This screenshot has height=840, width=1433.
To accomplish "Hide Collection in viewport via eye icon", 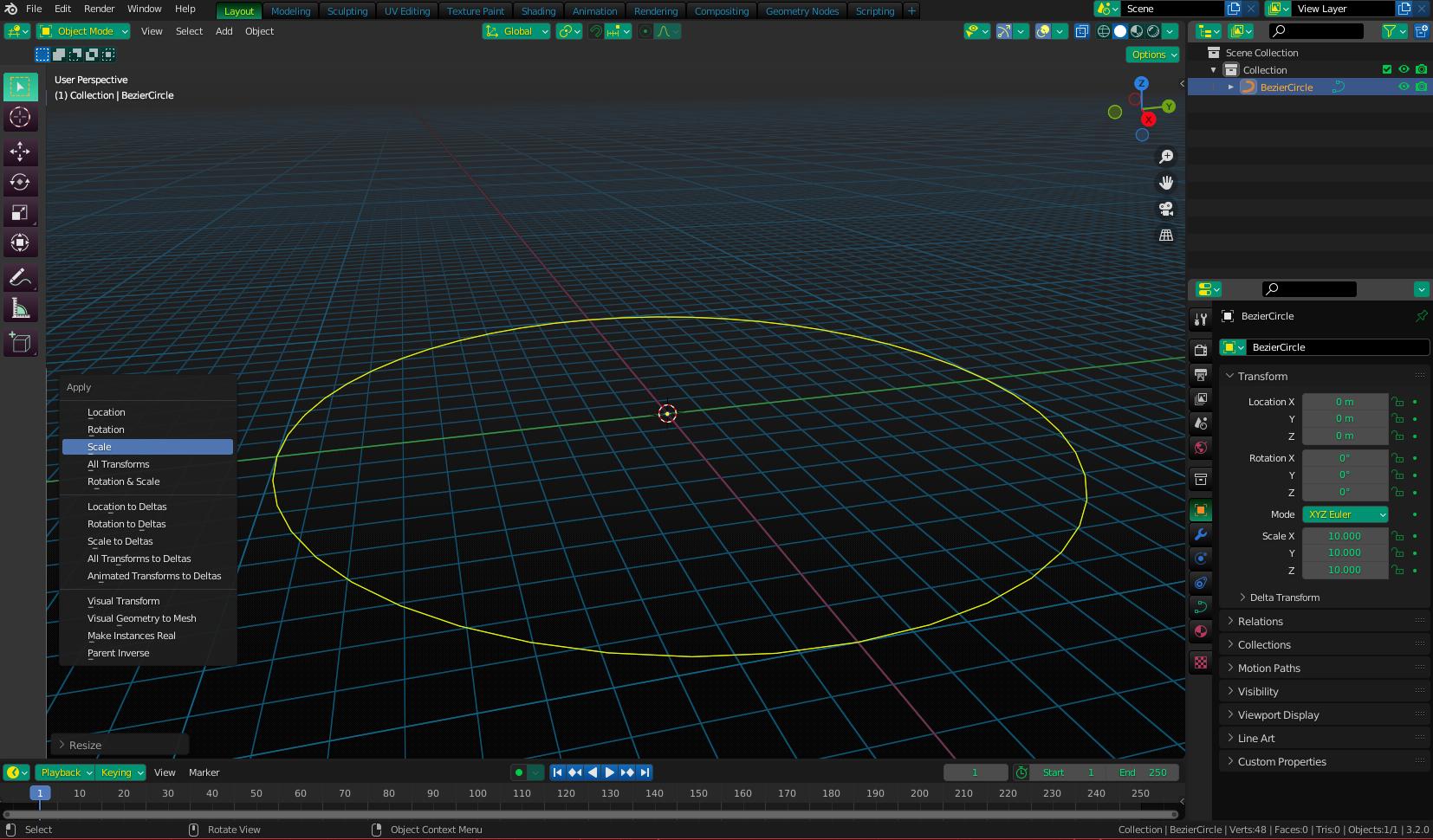I will (x=1404, y=69).
